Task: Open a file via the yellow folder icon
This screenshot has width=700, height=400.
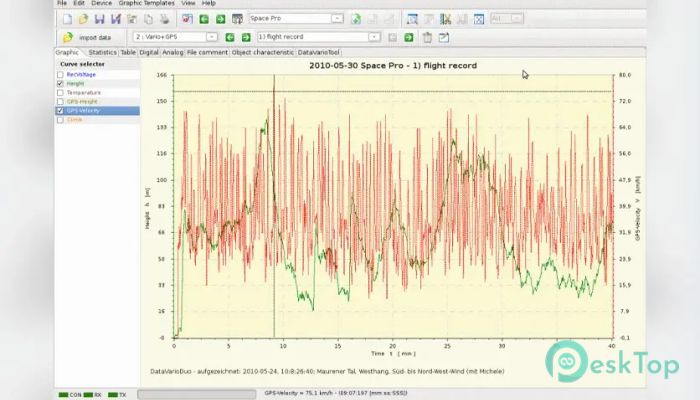Action: [x=83, y=19]
